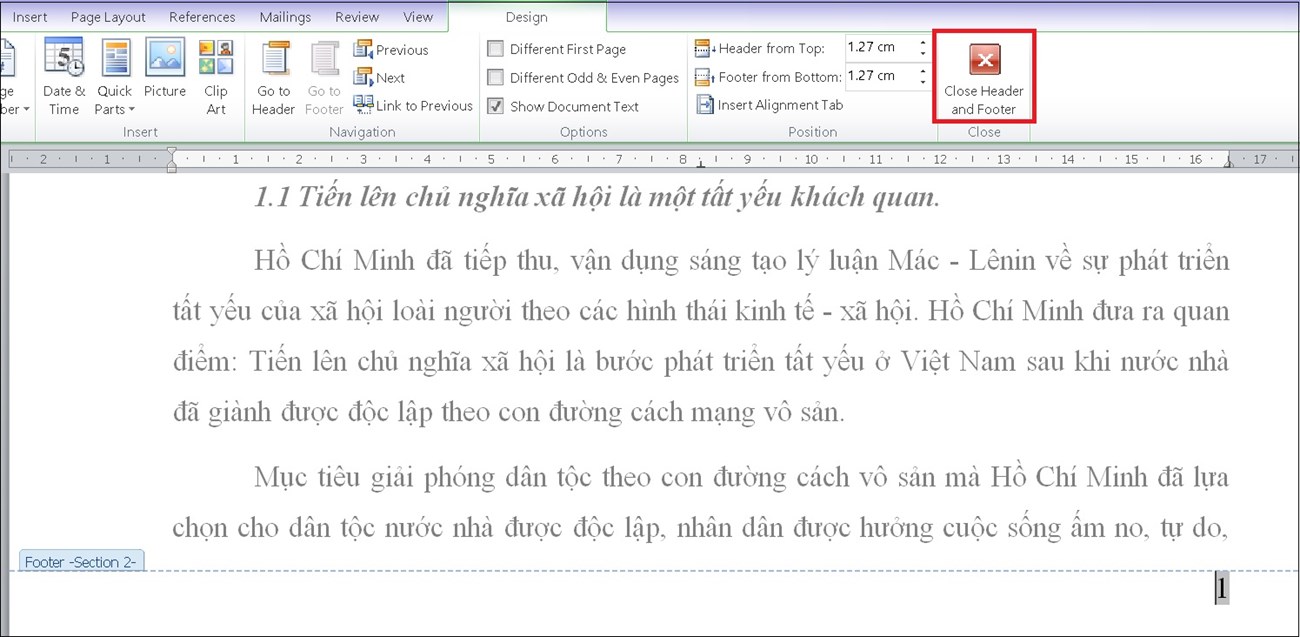This screenshot has height=637, width=1300.
Task: Click Go to Footer
Action: coord(323,75)
